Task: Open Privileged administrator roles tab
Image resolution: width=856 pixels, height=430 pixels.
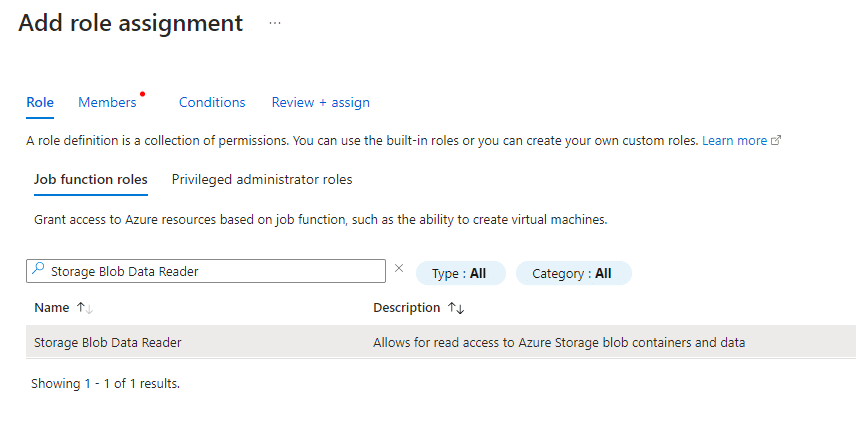Action: [262, 180]
